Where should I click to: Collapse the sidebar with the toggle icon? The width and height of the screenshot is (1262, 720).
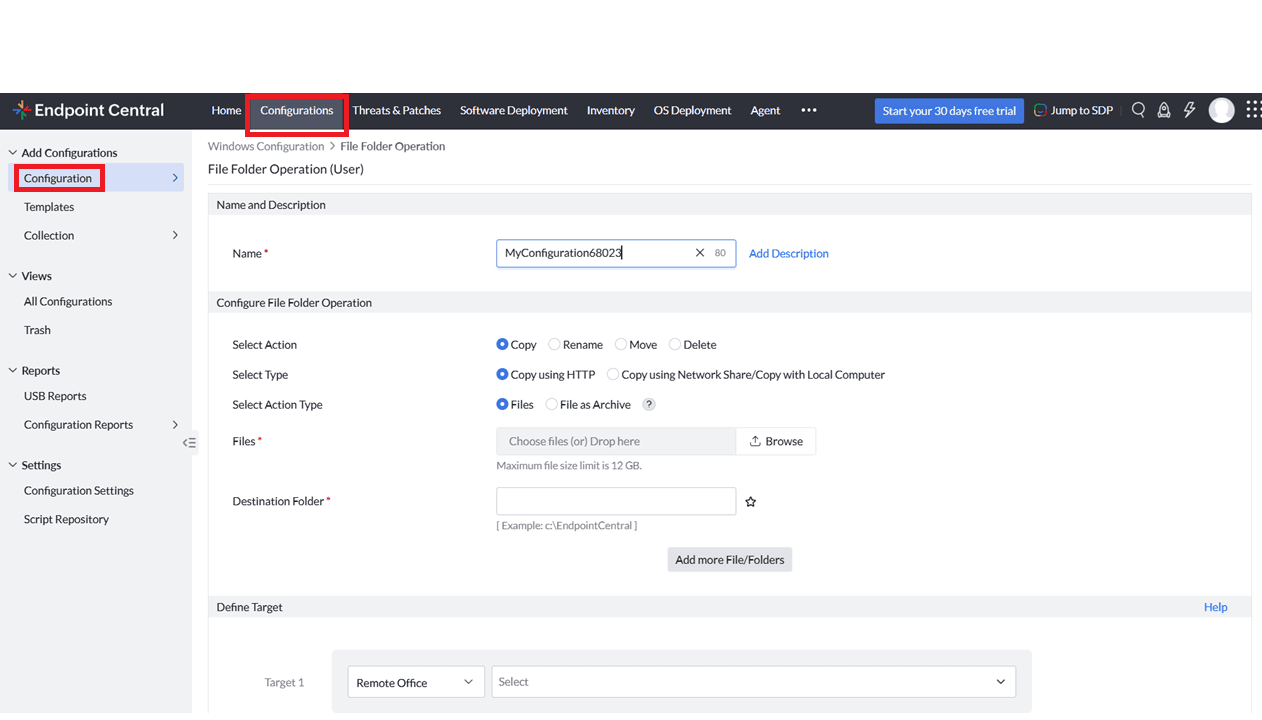(x=189, y=442)
